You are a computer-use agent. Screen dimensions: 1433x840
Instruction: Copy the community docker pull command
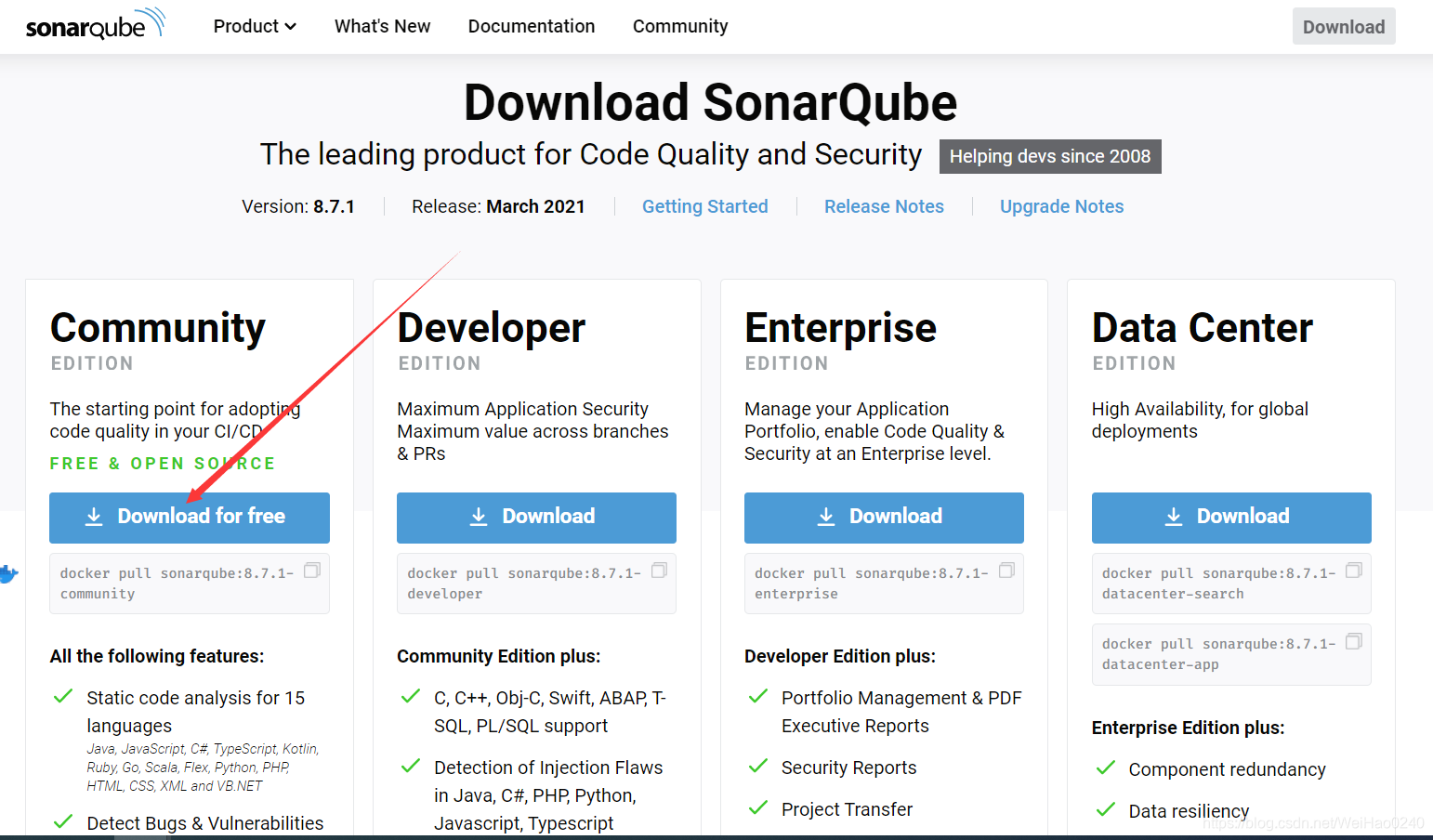click(x=312, y=570)
